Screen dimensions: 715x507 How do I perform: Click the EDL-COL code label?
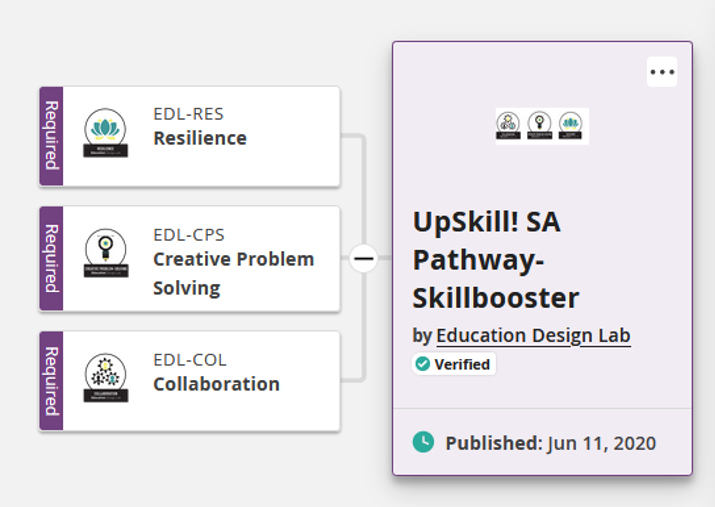190,360
